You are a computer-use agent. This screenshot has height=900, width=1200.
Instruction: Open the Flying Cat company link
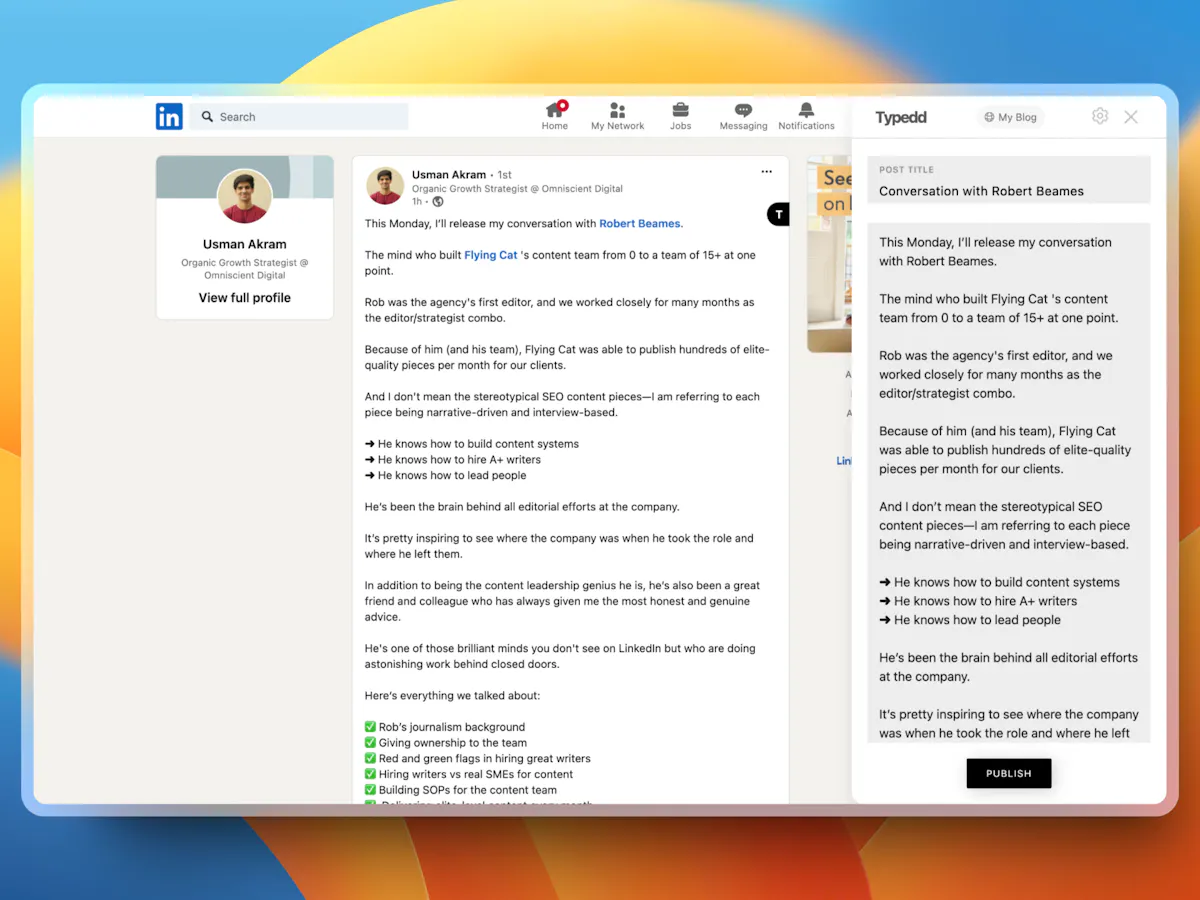click(x=491, y=255)
